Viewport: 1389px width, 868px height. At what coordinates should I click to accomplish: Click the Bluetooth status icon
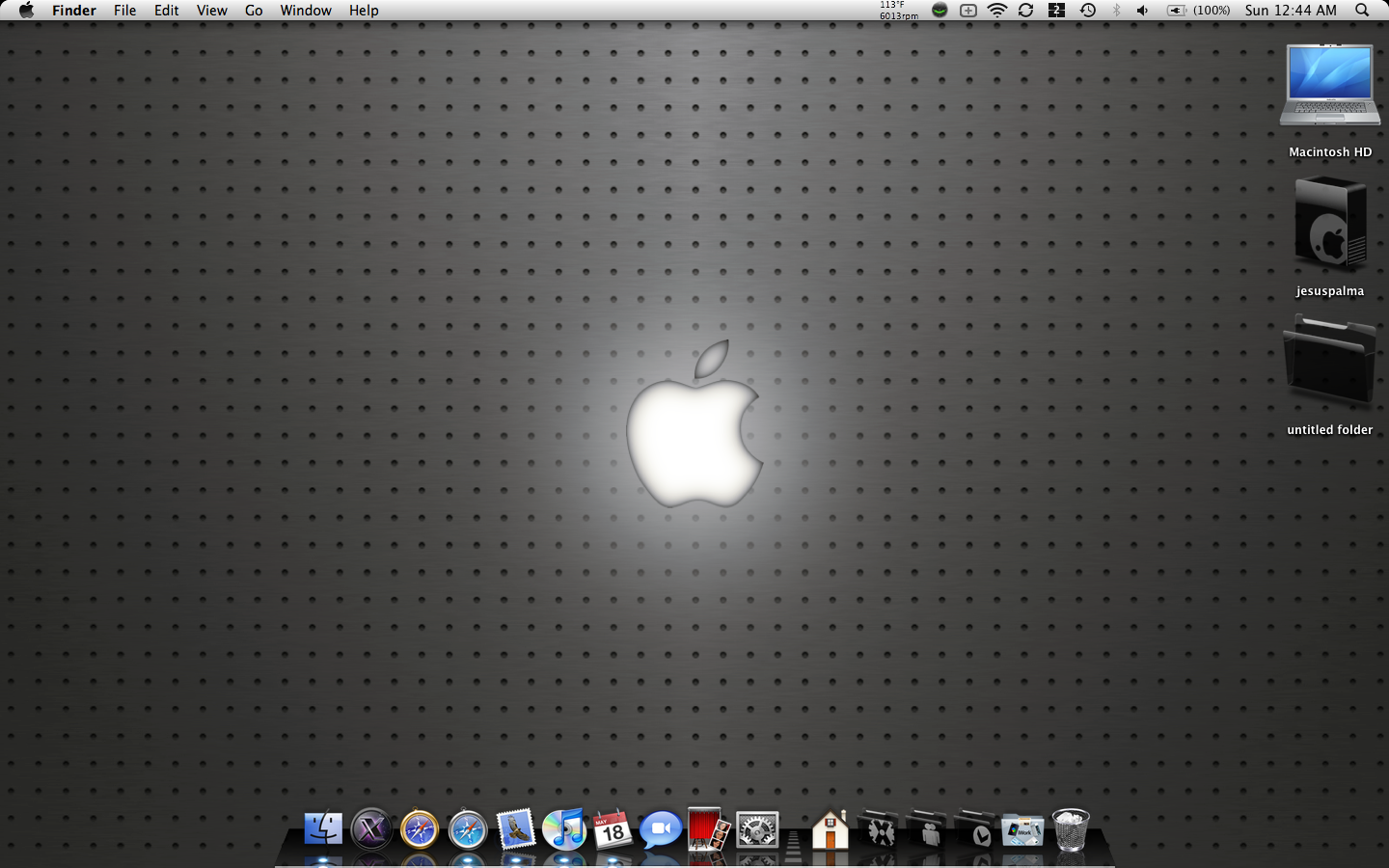1117,11
